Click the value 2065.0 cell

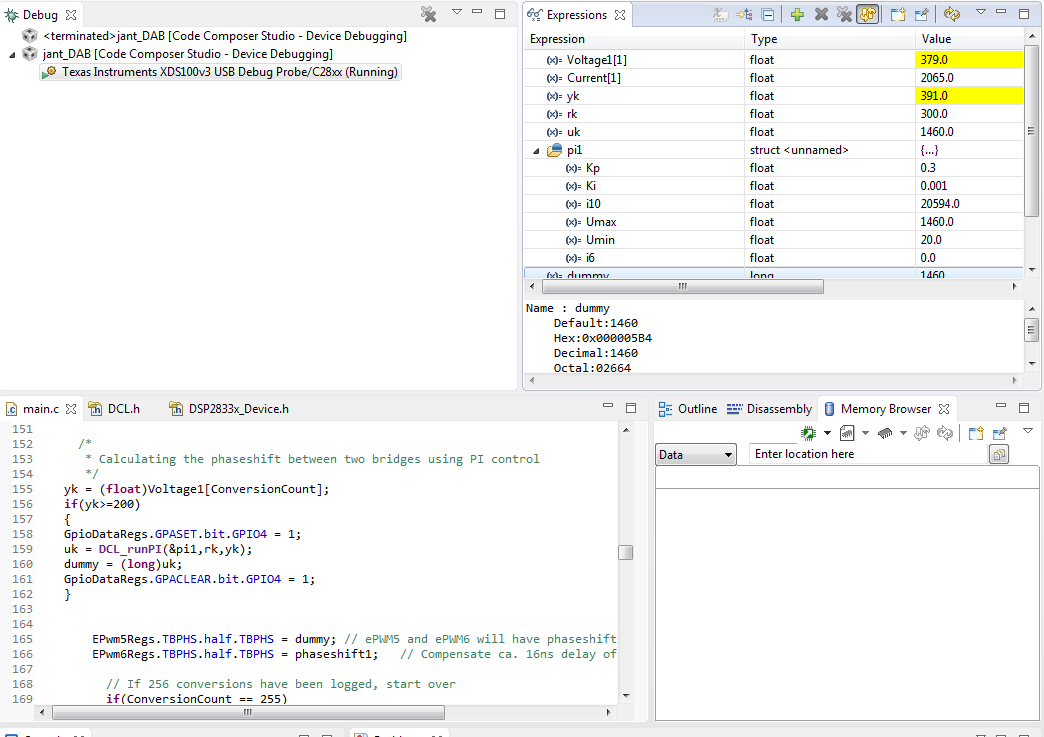click(x=969, y=78)
